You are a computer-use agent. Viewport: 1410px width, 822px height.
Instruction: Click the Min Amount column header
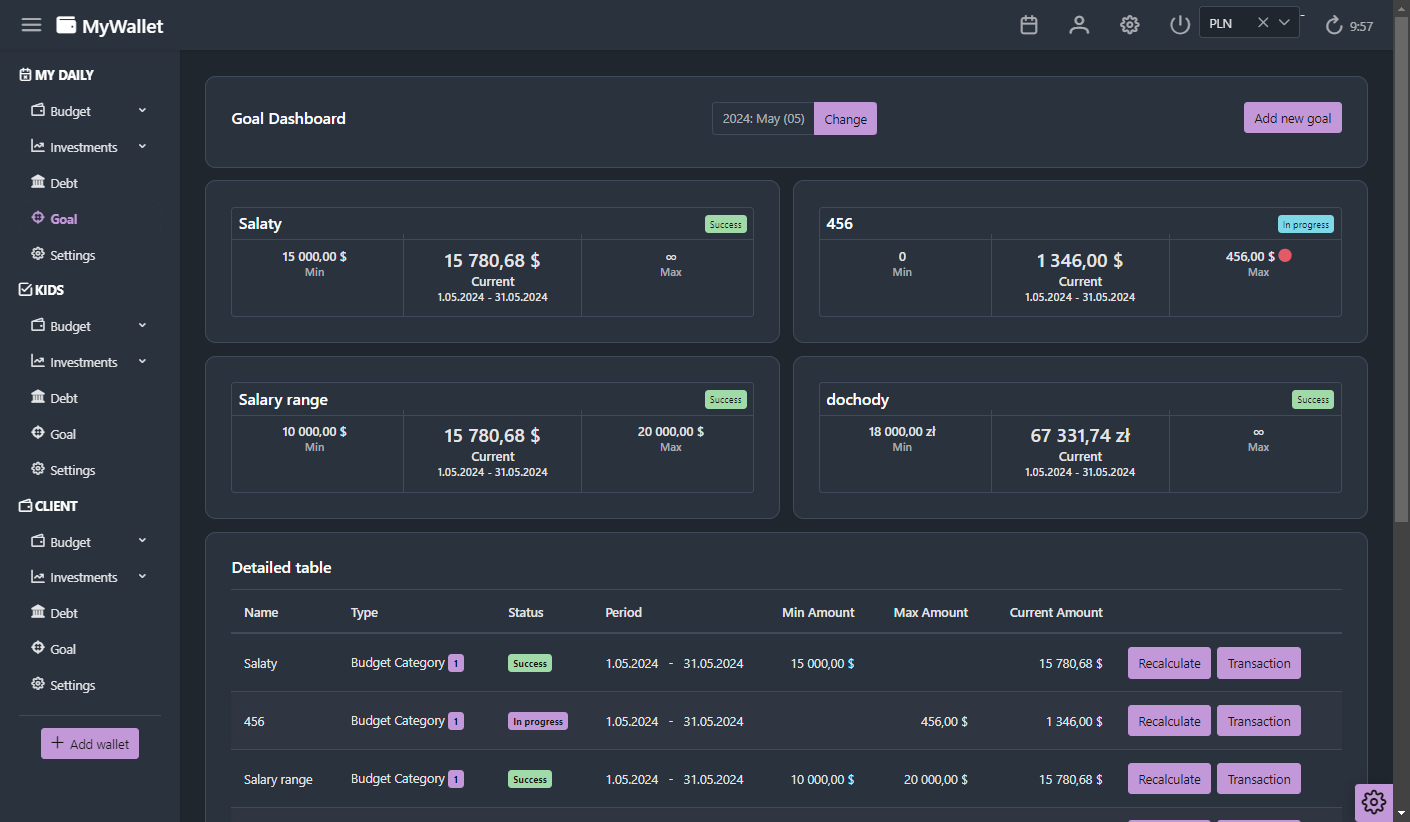pos(818,612)
